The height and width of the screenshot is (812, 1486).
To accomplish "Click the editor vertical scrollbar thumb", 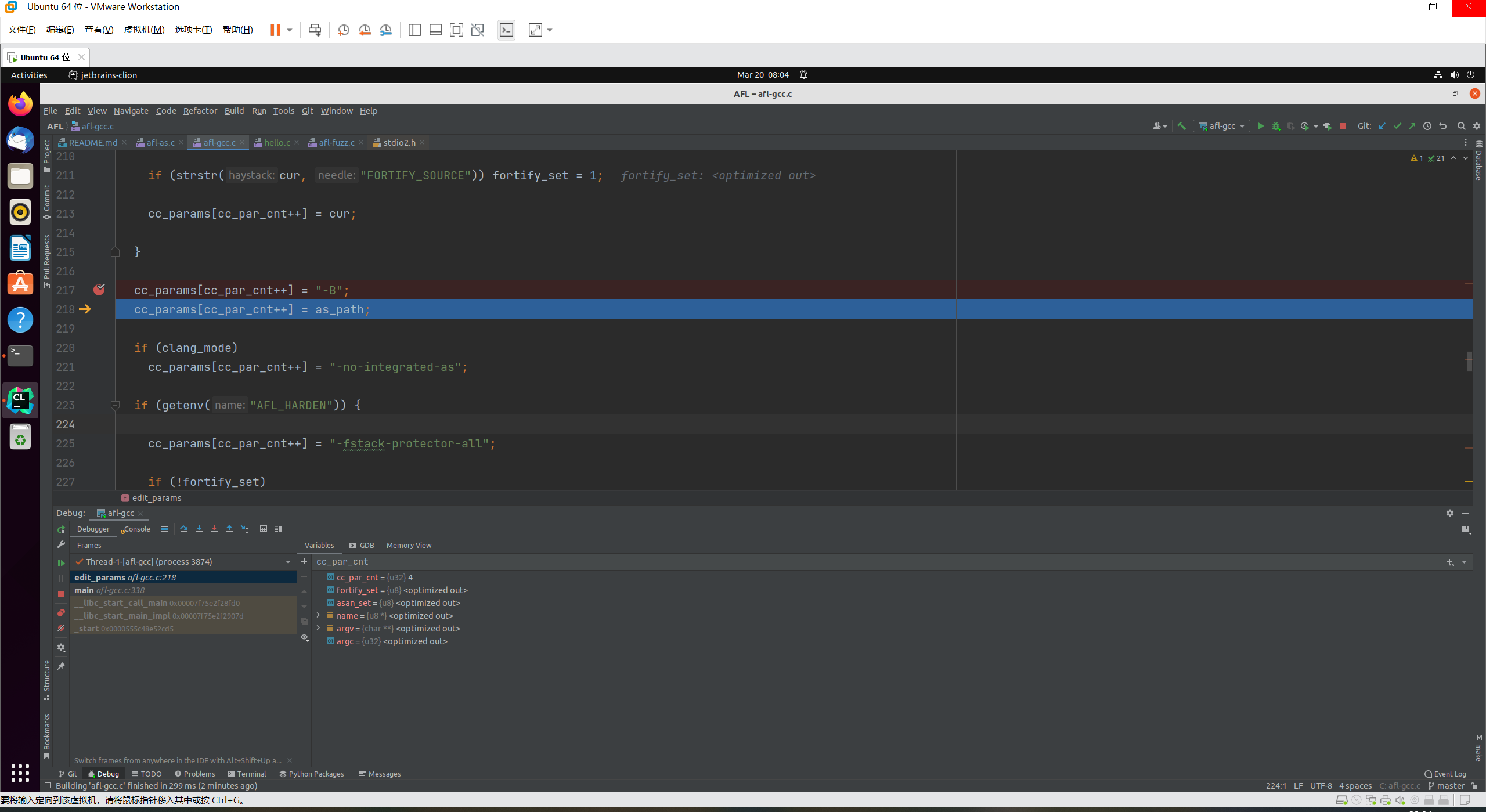I will pyautogui.click(x=1469, y=361).
